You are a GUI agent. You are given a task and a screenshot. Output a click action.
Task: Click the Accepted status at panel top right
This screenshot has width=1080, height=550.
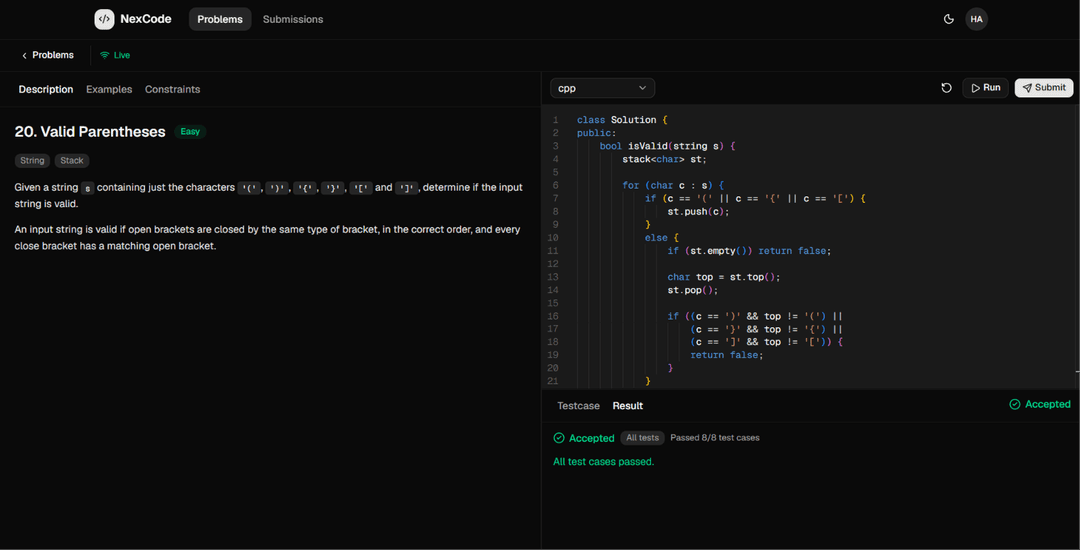pos(1039,404)
